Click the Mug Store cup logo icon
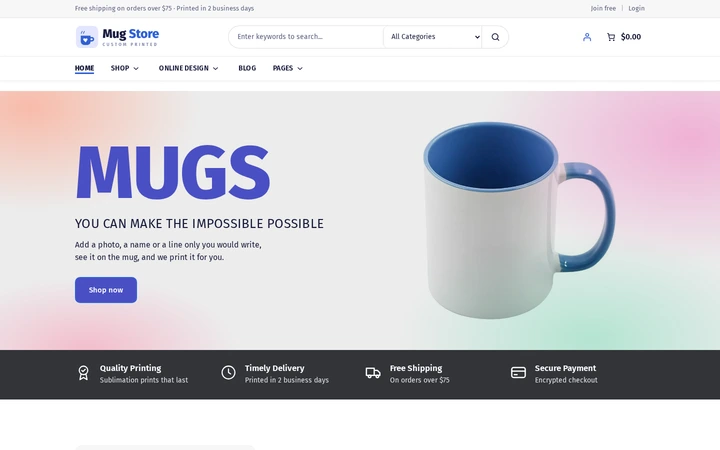The image size is (720, 450). (x=87, y=37)
